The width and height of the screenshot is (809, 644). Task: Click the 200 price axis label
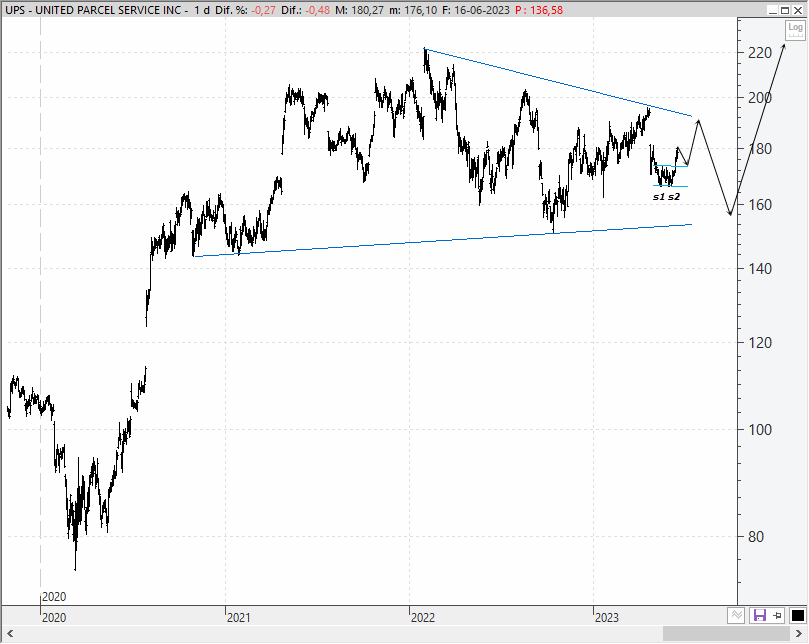[x=760, y=98]
